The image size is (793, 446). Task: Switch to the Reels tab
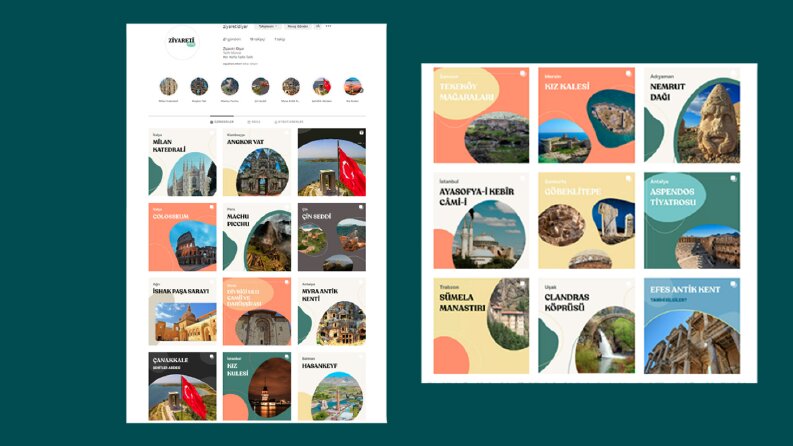(254, 122)
